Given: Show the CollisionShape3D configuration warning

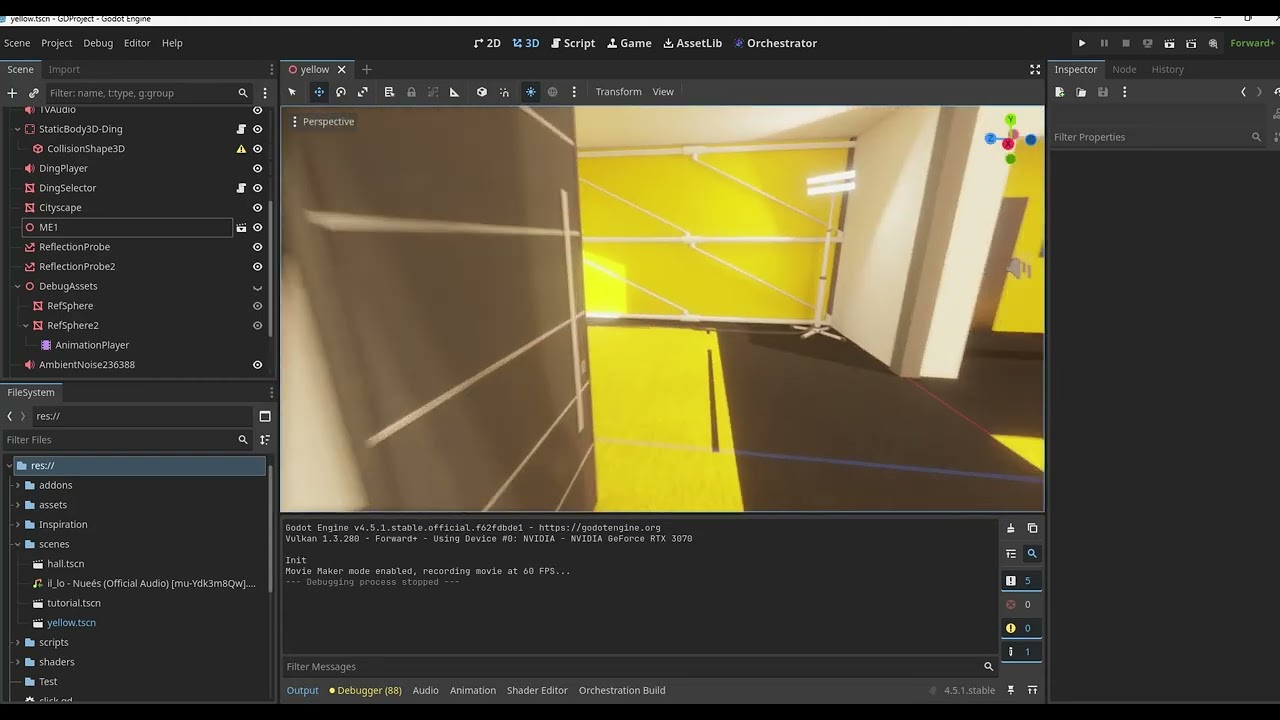Looking at the screenshot, I should pos(241,149).
